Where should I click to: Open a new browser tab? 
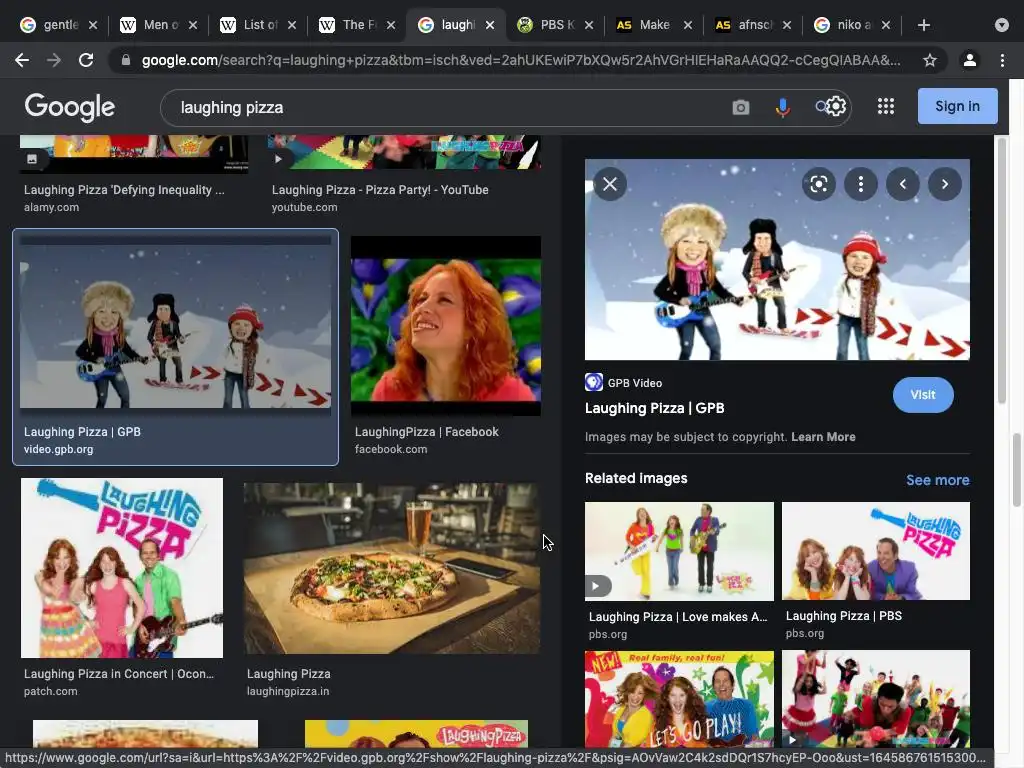(x=923, y=25)
